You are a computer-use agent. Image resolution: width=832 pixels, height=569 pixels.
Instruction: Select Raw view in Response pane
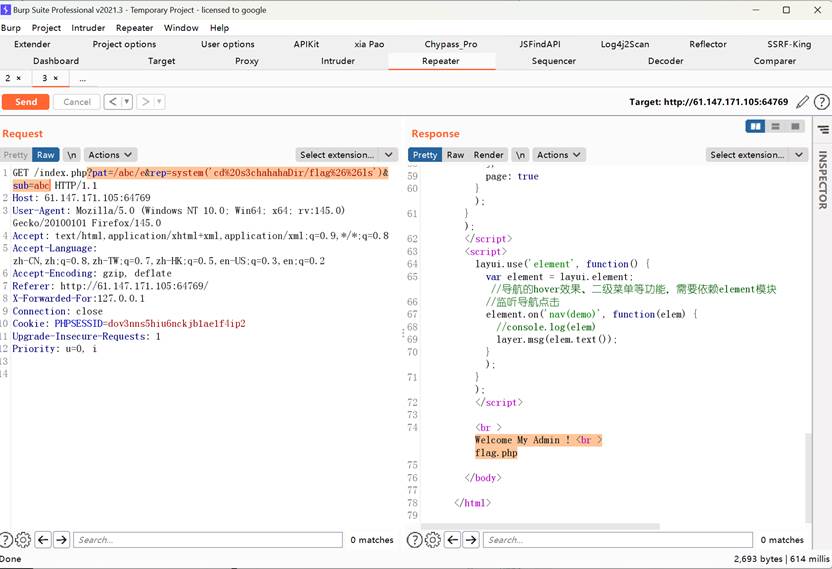[455, 155]
